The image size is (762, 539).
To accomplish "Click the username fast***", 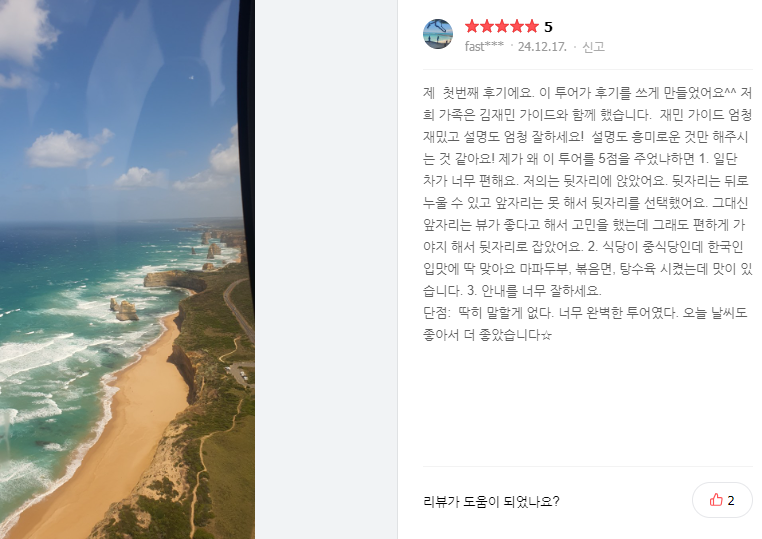I will [x=484, y=47].
